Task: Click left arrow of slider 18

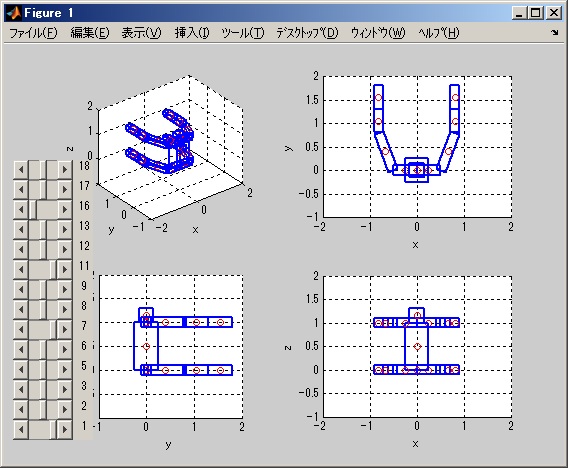Action: coord(21,170)
